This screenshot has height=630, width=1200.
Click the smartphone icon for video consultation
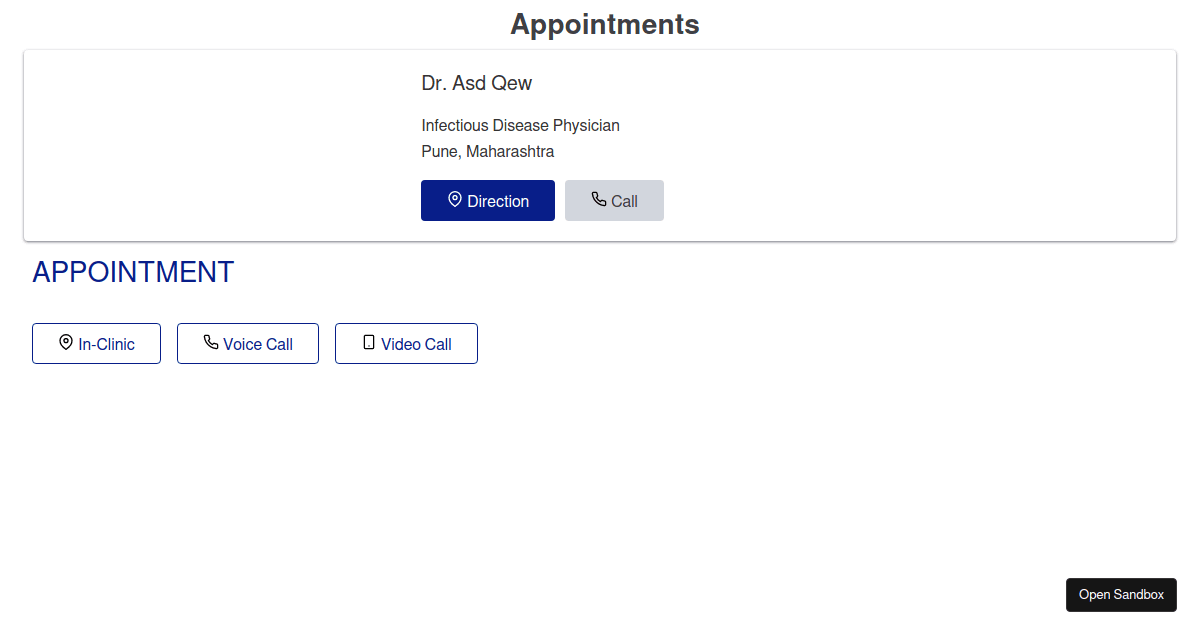(368, 343)
